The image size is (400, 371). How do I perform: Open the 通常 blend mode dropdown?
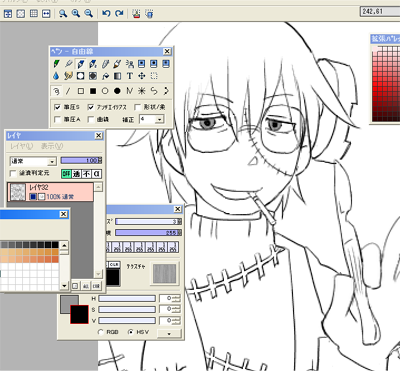(x=52, y=162)
